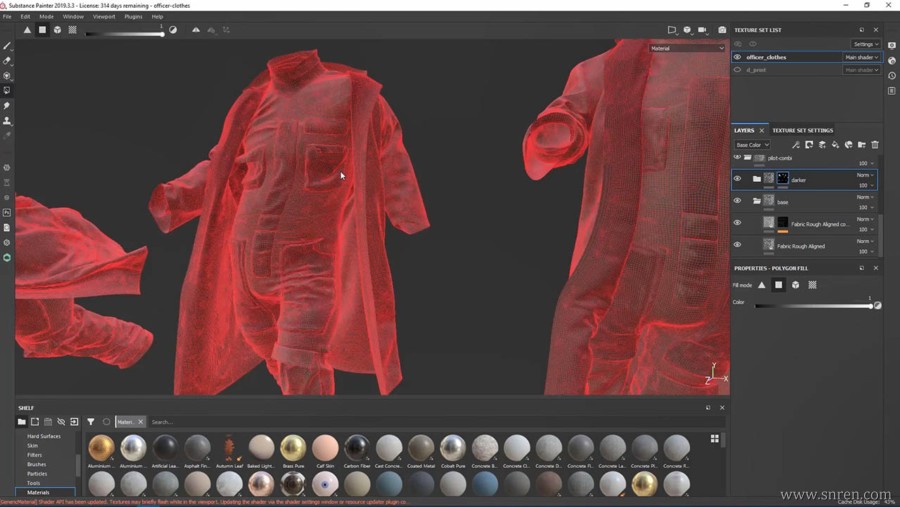900x507 pixels.
Task: Close the Texture Set List panel
Action: (876, 30)
